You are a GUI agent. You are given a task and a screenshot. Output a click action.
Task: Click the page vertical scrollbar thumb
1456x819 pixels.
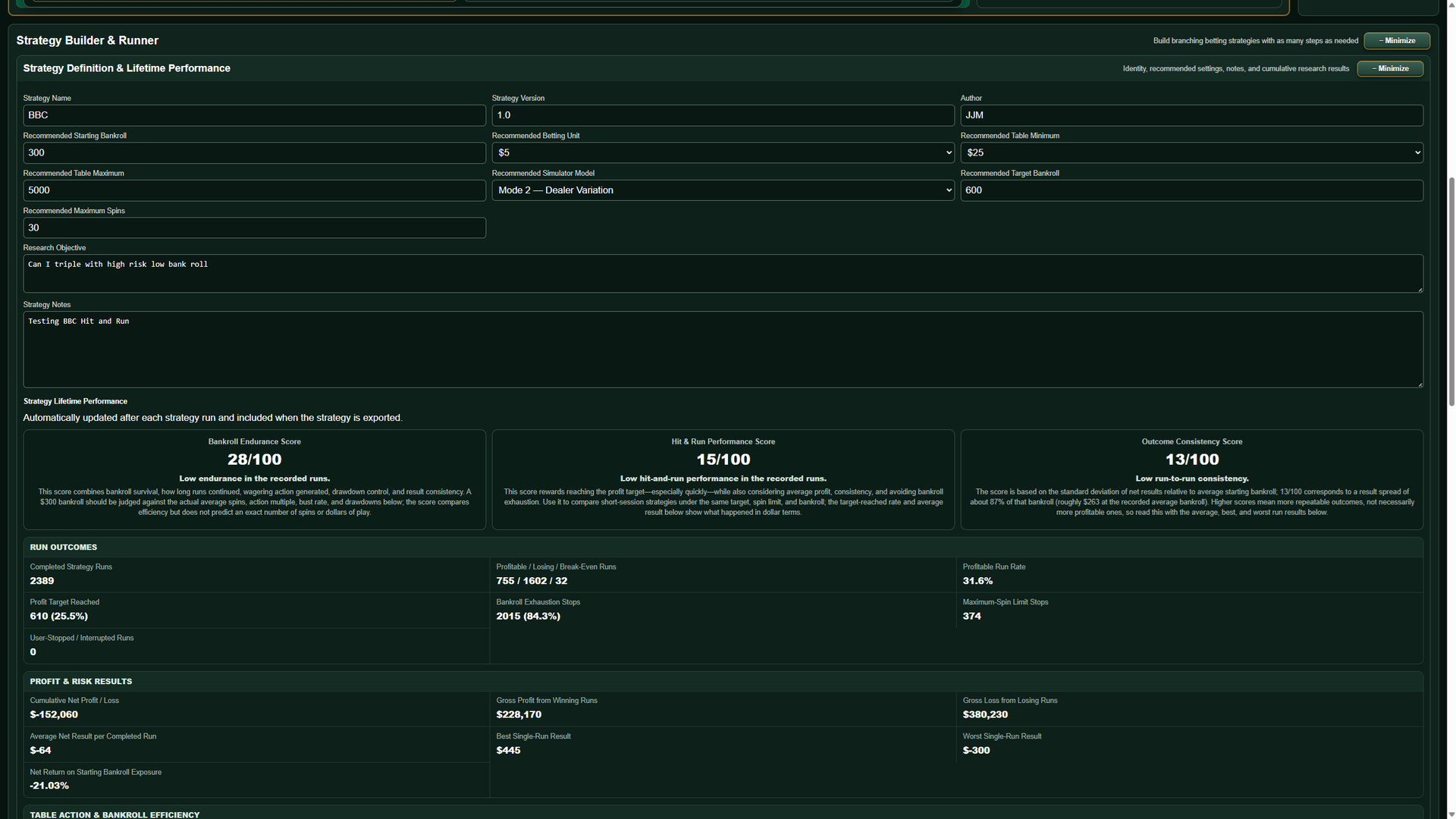tap(1451, 292)
